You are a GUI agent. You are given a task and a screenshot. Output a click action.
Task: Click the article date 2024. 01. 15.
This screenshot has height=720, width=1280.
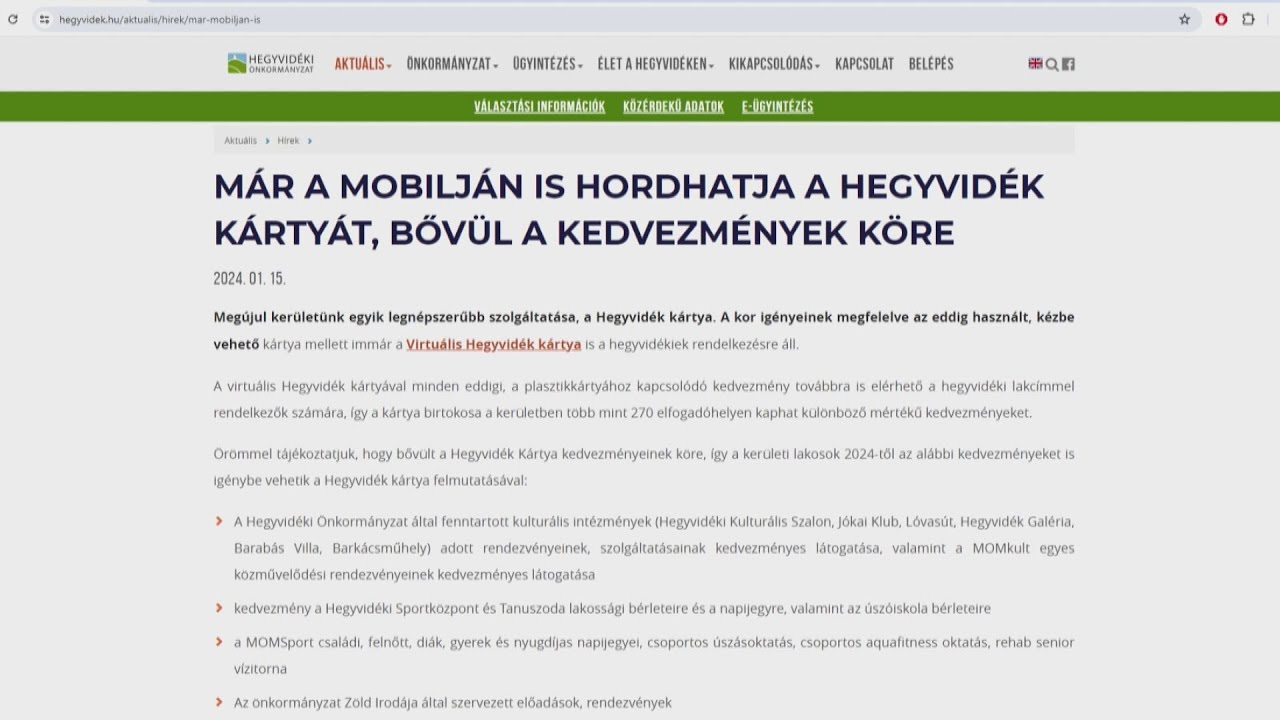[x=249, y=279]
